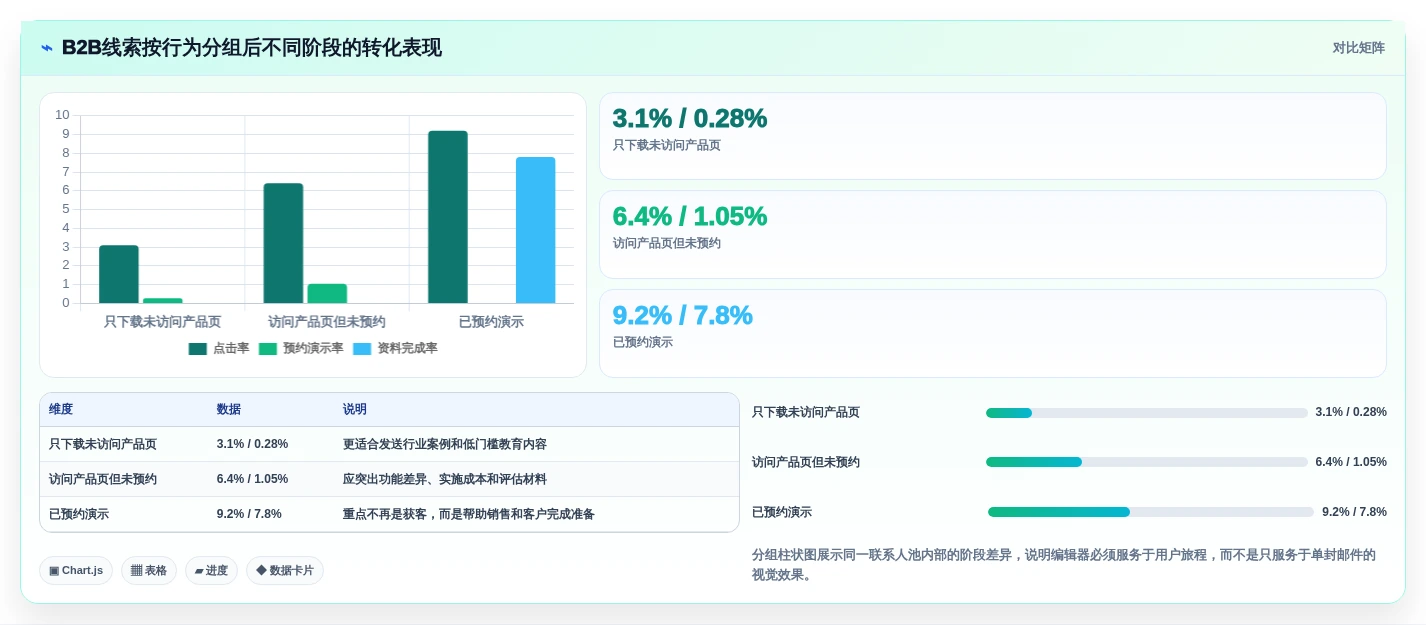Click the y-axis value 10
Image resolution: width=1426 pixels, height=625 pixels.
point(62,115)
